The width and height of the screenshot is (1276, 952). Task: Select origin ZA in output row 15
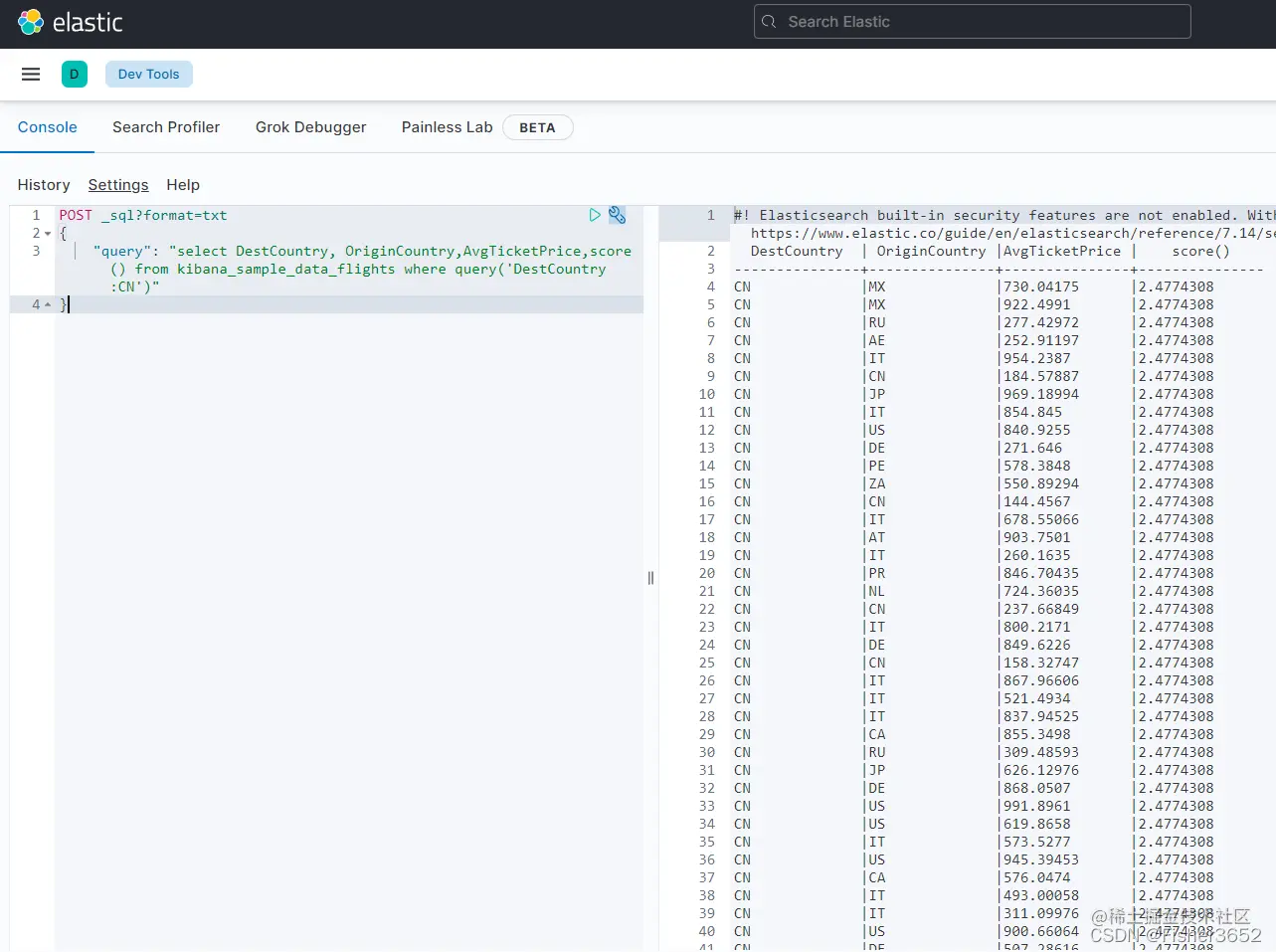[x=876, y=483]
